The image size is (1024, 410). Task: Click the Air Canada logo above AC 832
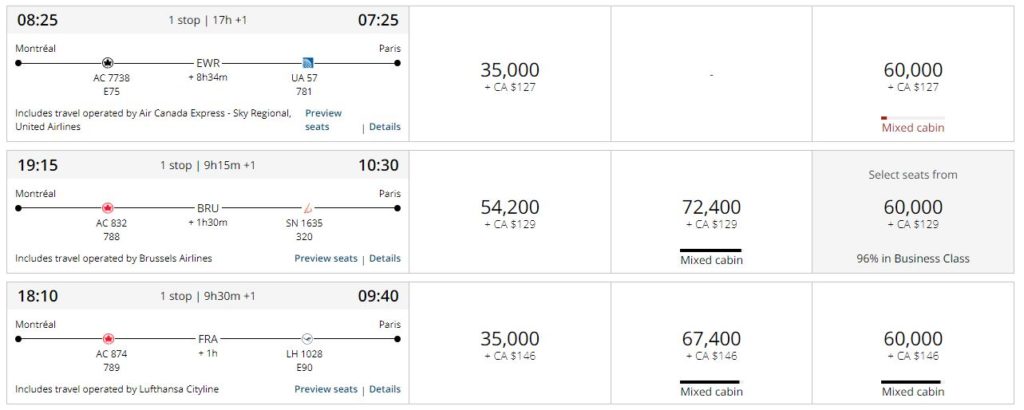click(x=108, y=208)
